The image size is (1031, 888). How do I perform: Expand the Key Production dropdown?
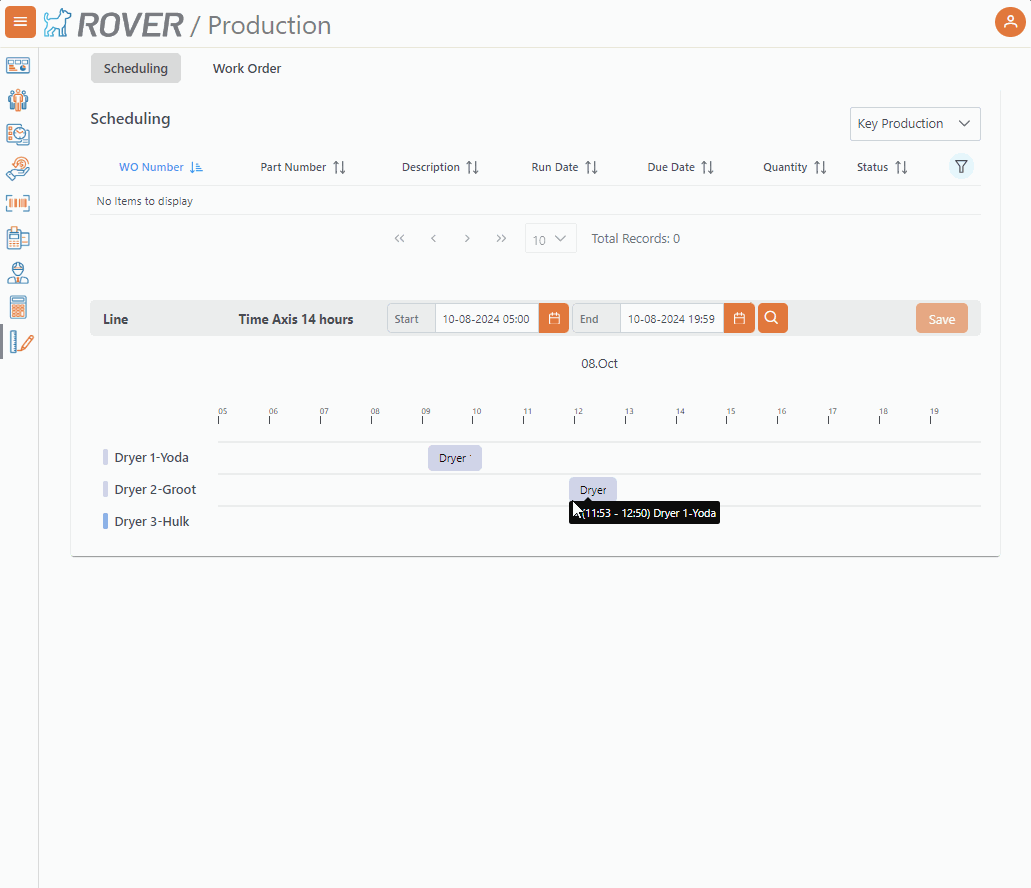pyautogui.click(x=914, y=124)
